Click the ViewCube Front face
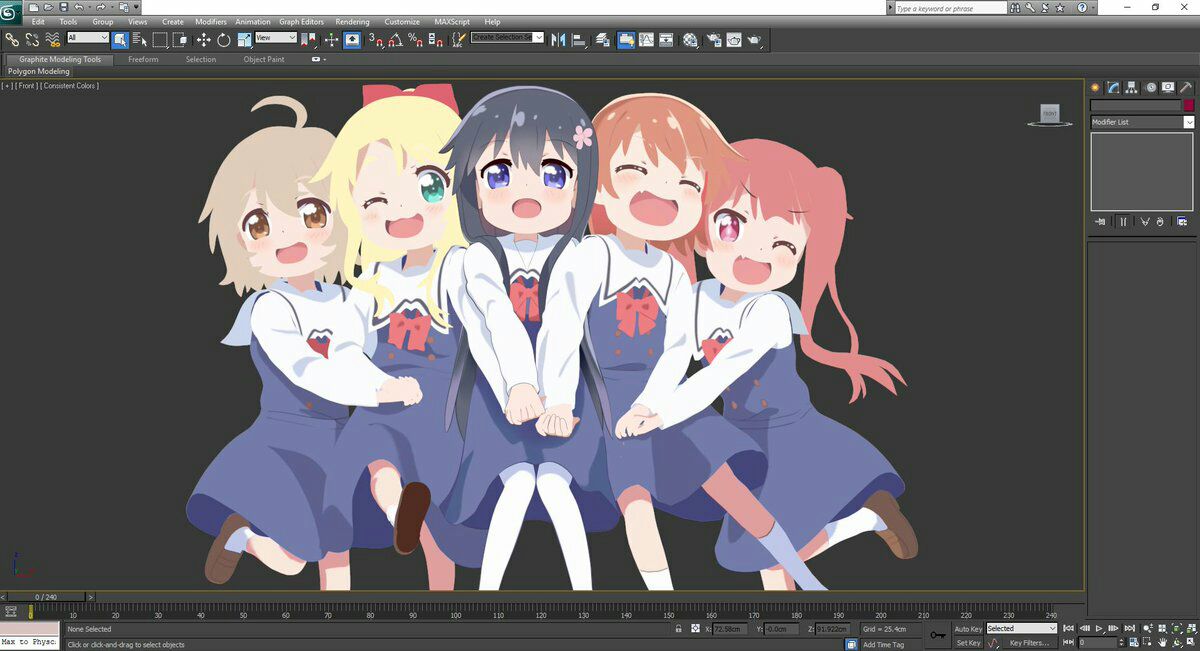1200x651 pixels. pos(1050,114)
